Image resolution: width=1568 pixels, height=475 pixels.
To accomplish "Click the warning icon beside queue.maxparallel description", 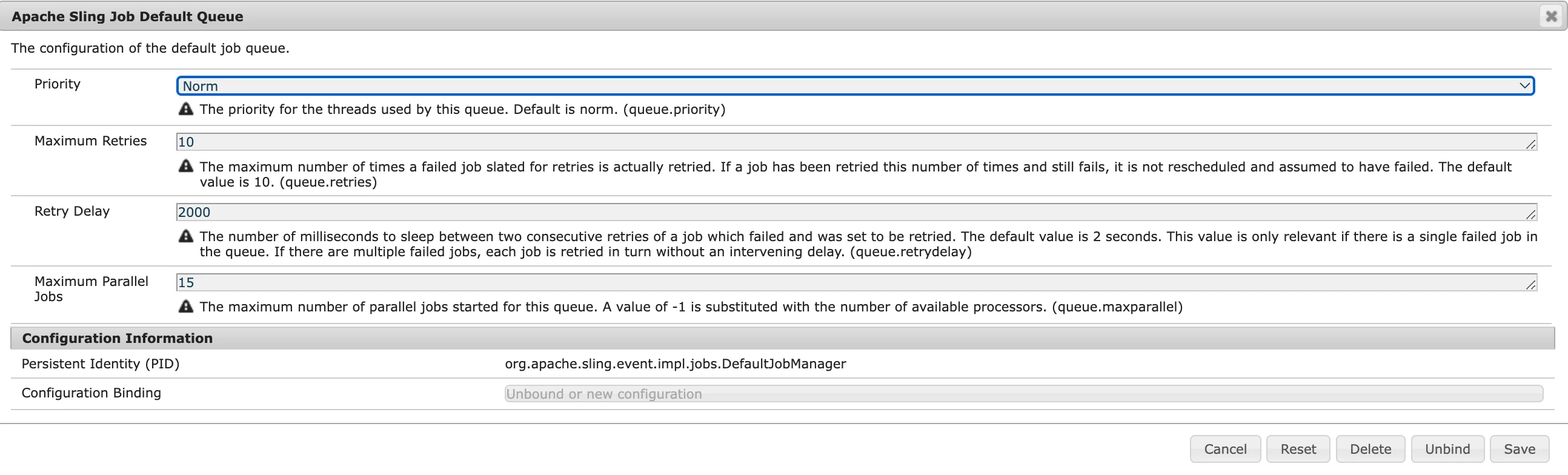I will [x=185, y=306].
